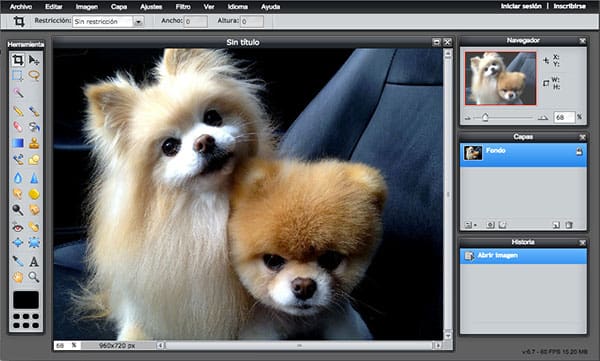Delete layer with trash icon
Image resolution: width=600 pixels, height=361 pixels.
click(569, 225)
